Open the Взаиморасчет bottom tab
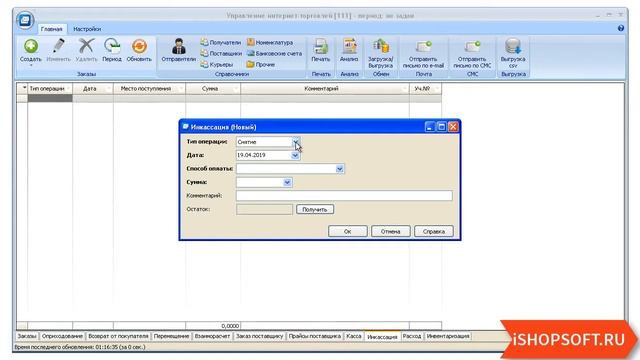640x360 pixels. click(x=212, y=336)
